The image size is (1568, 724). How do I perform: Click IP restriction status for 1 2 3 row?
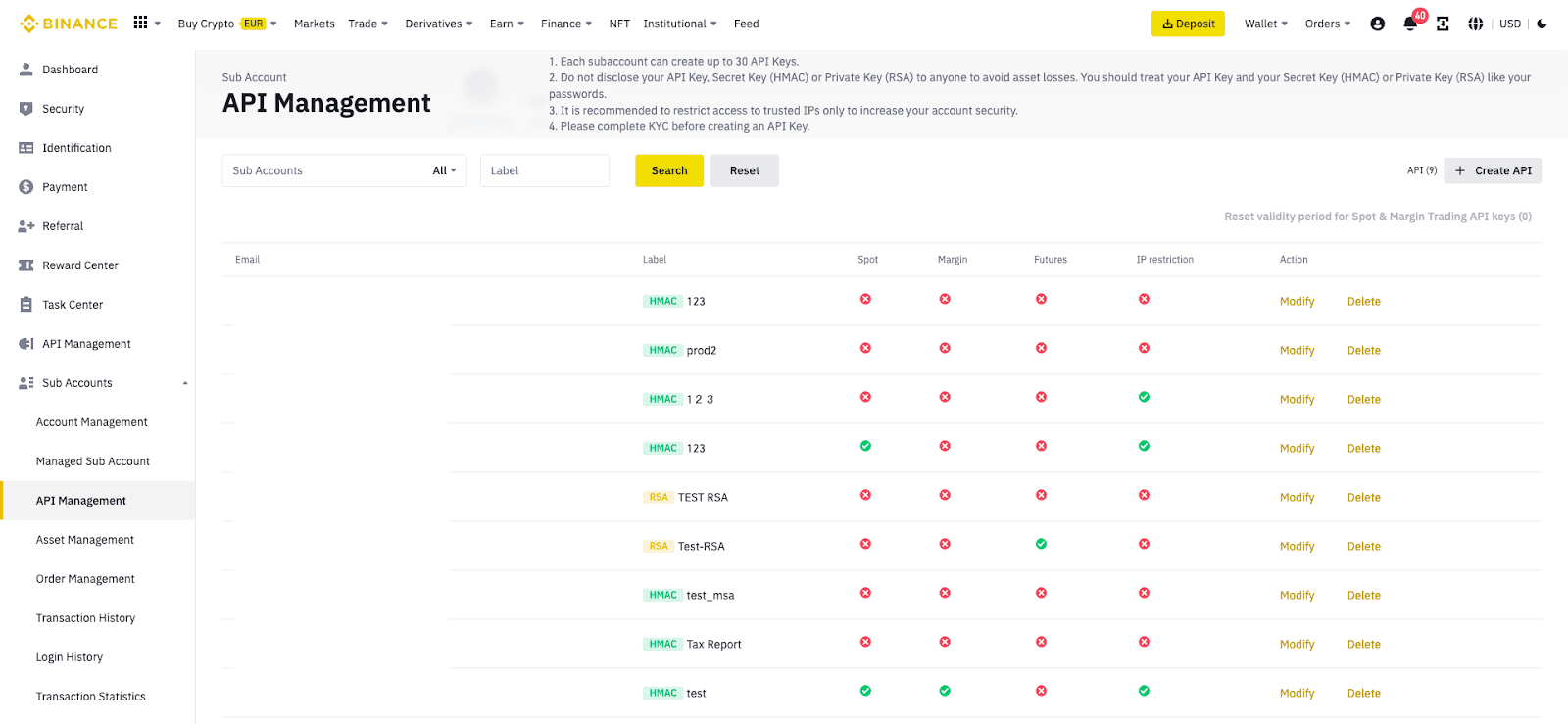pos(1144,397)
